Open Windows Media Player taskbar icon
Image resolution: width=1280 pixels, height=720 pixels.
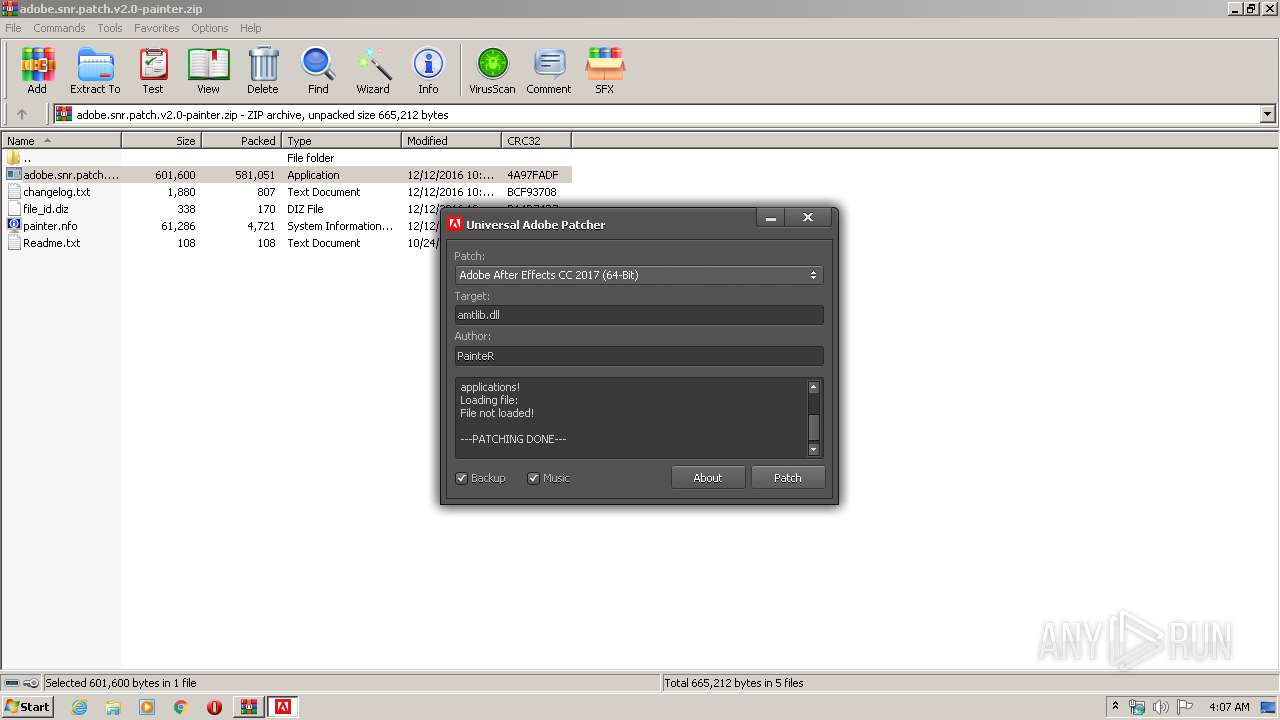click(x=147, y=707)
